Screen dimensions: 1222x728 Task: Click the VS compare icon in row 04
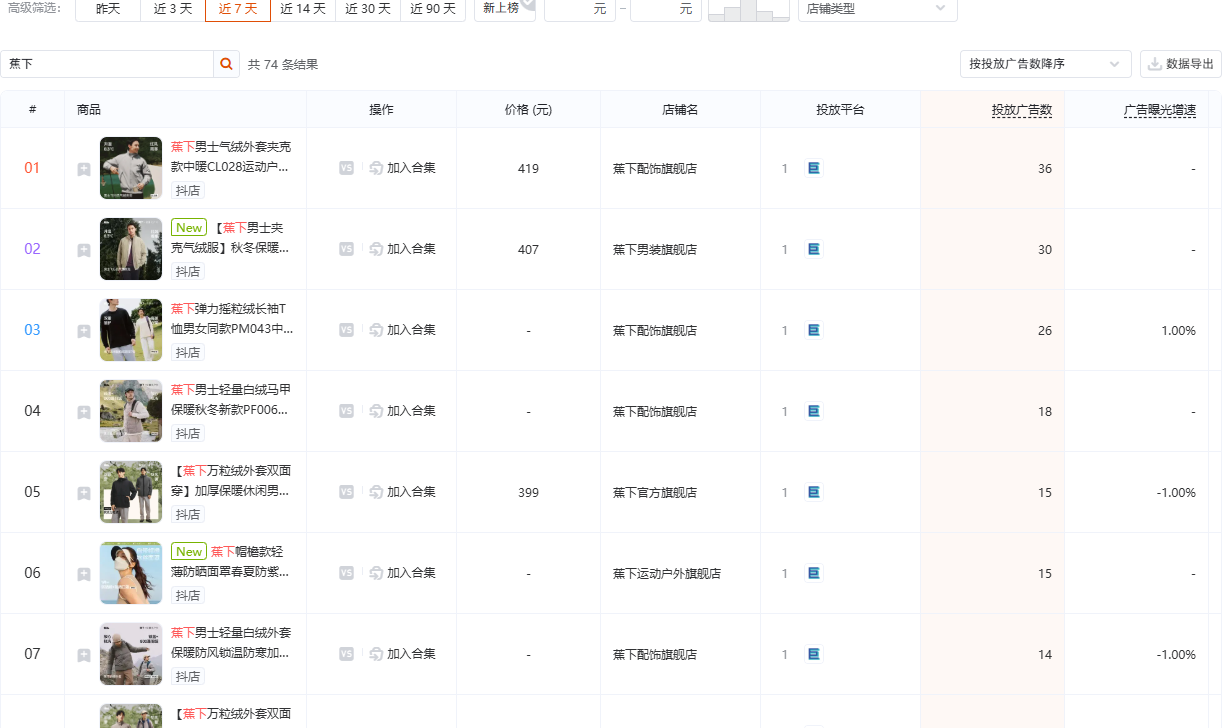[x=346, y=411]
